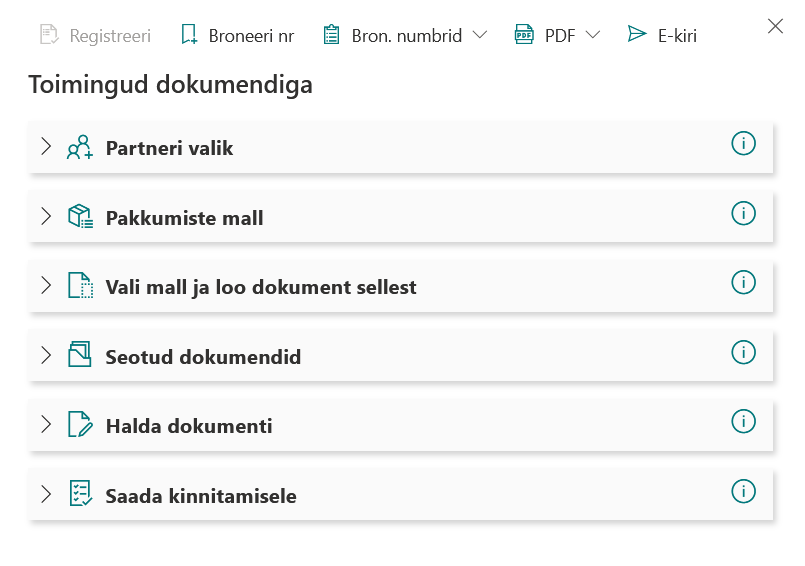Viewport: 805px width, 566px height.
Task: Show info for Saada kinnitamisele
Action: (x=743, y=491)
